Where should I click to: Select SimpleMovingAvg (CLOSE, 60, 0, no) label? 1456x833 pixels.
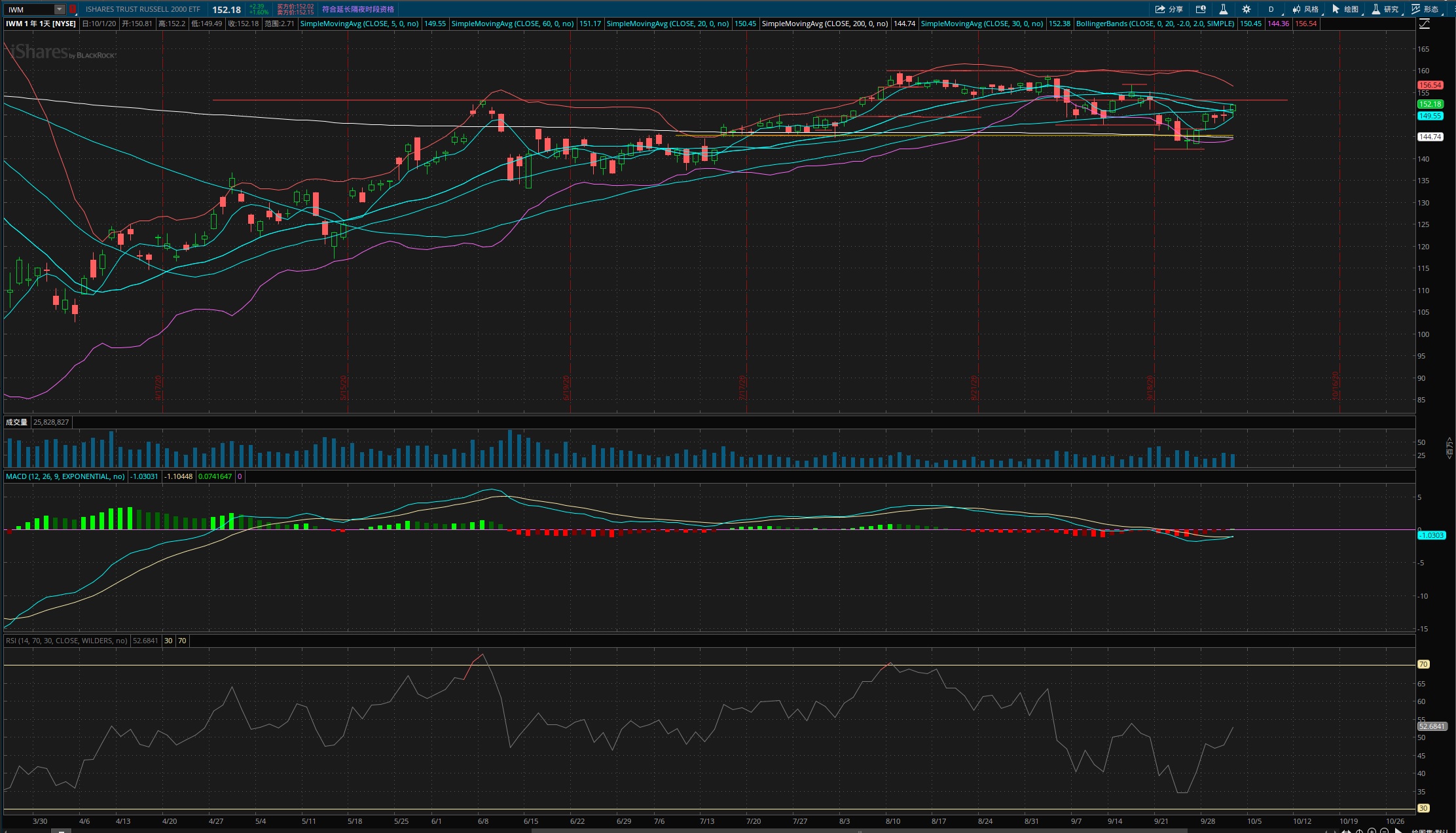513,24
